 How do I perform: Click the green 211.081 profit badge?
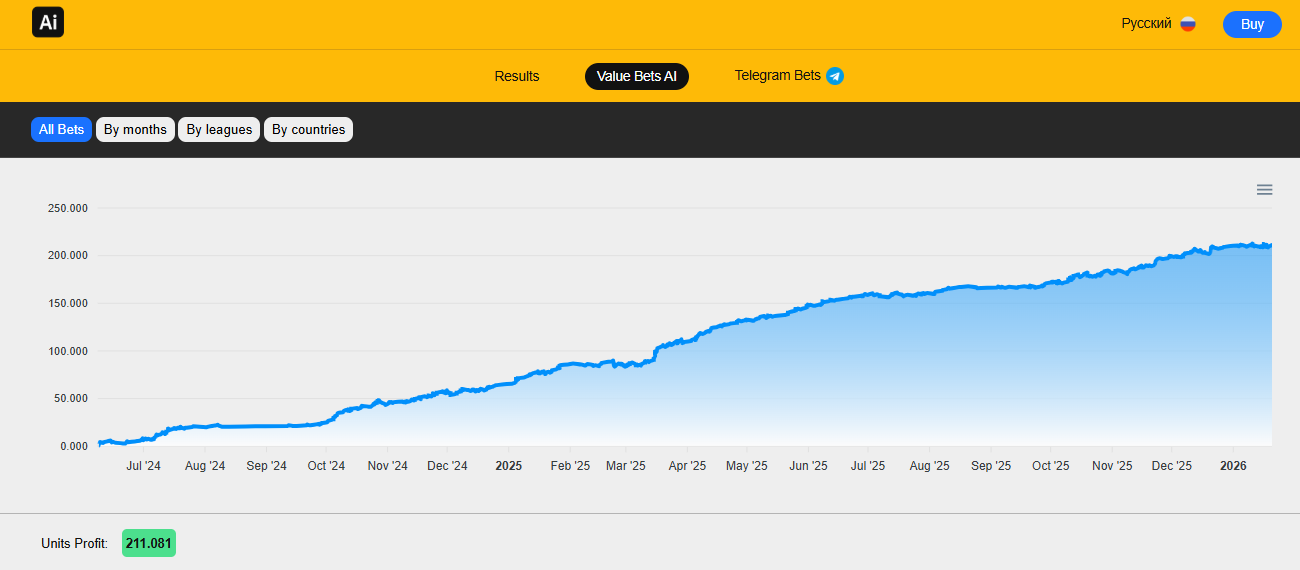pyautogui.click(x=149, y=543)
